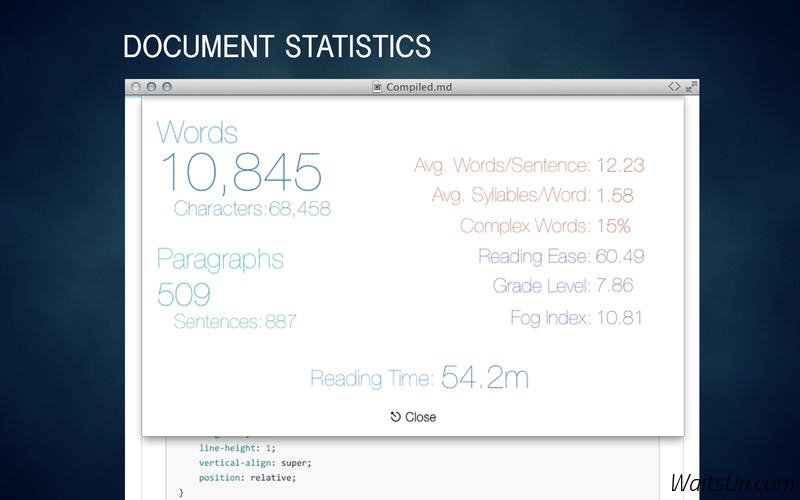Click Reading Ease: 60.49

561,256
